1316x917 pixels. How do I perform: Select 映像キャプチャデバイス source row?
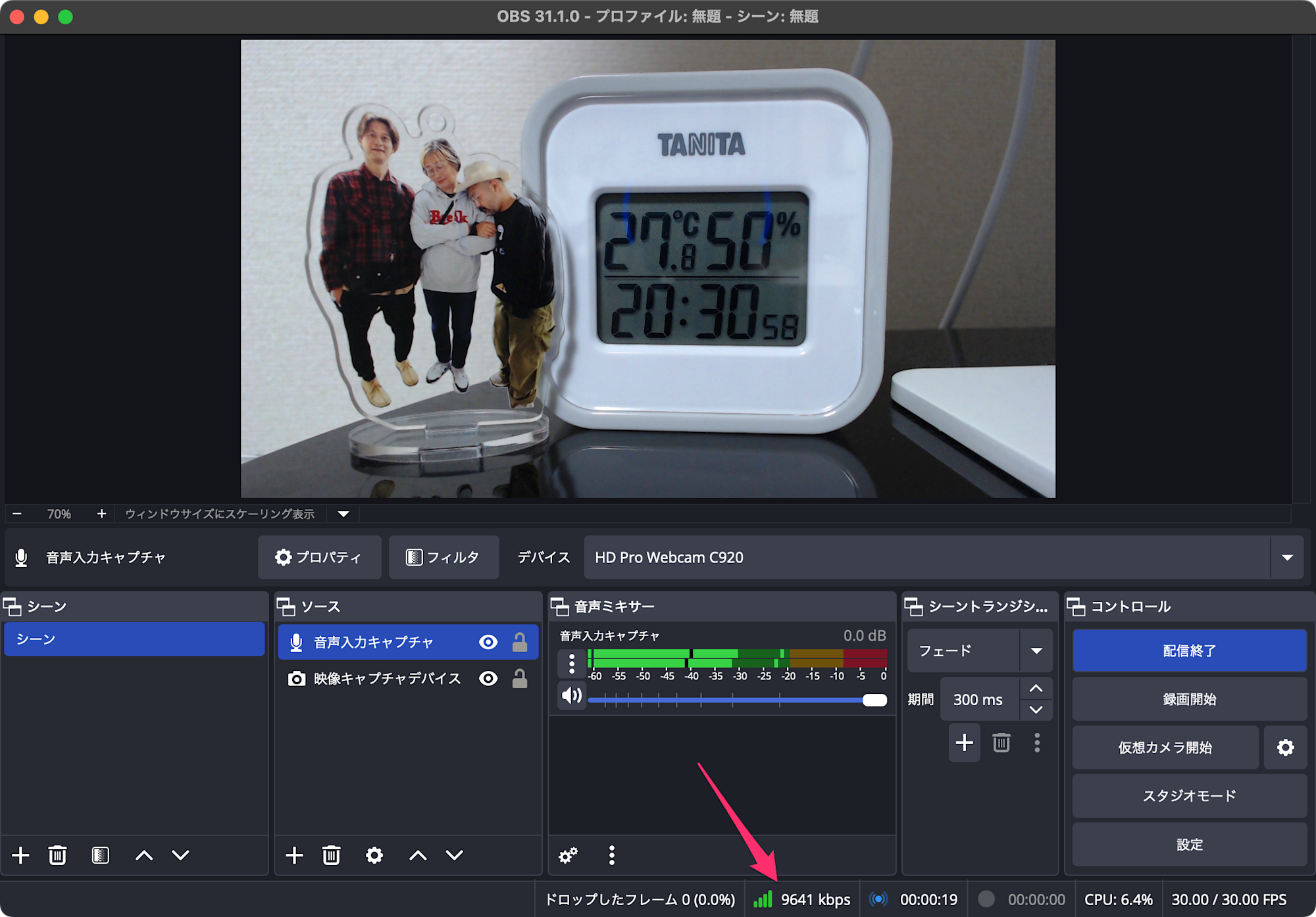coord(408,678)
